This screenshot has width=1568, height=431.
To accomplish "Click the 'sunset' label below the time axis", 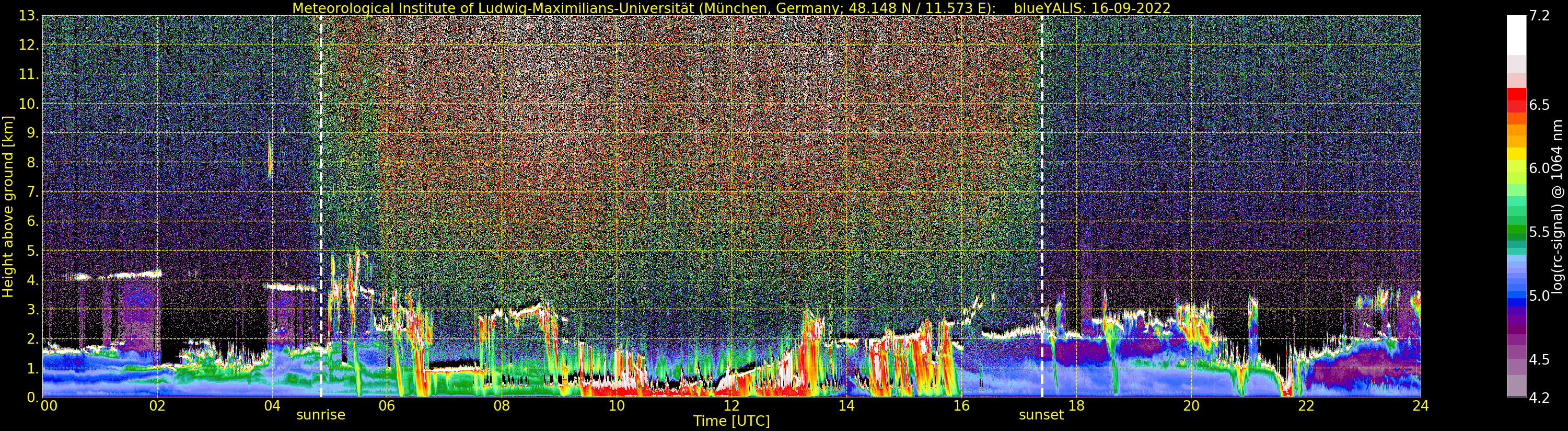I will point(1041,415).
